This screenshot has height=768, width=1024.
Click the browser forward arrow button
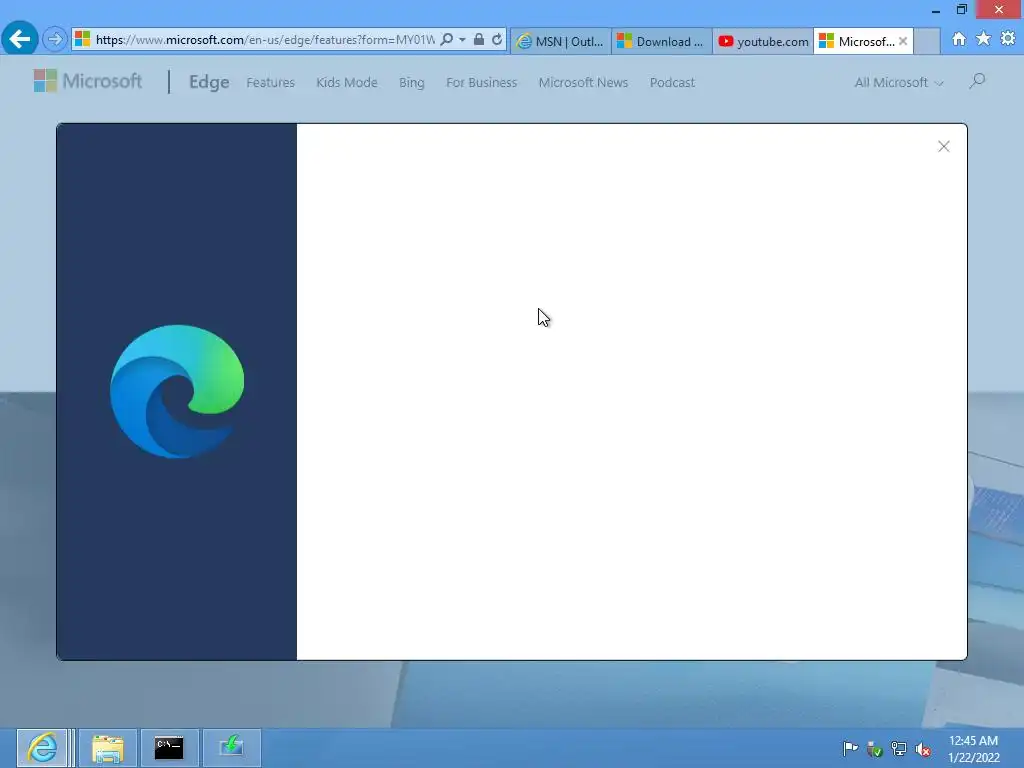click(55, 40)
